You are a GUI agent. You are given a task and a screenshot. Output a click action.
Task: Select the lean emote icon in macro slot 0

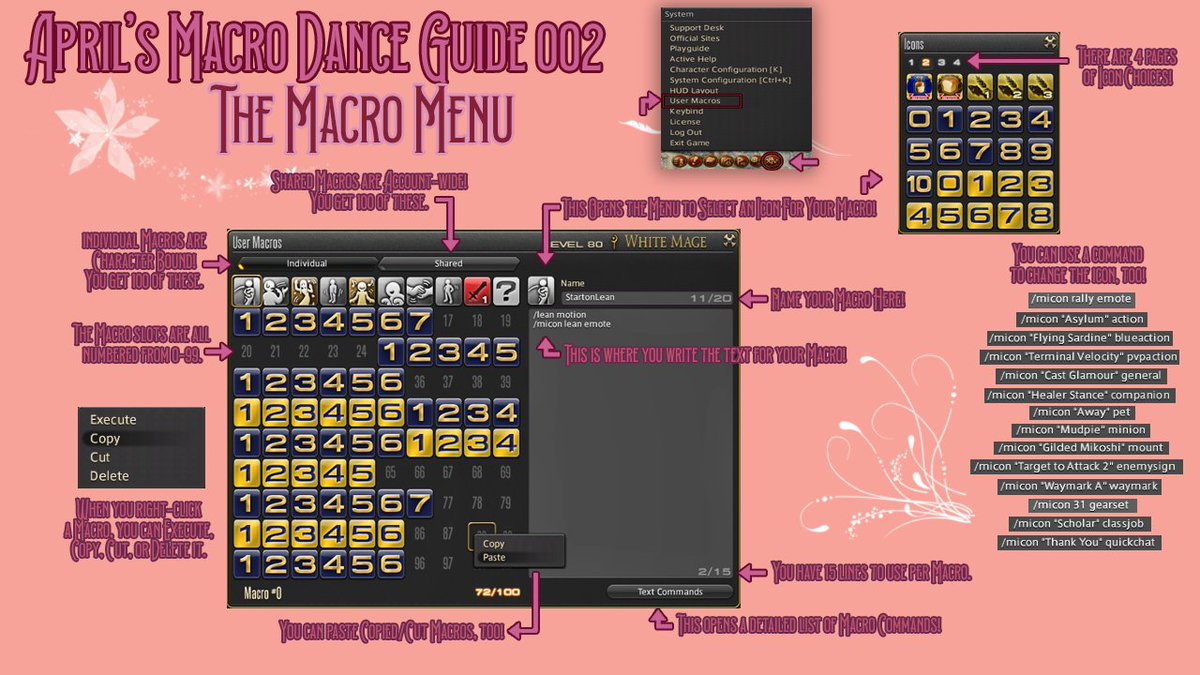[246, 291]
